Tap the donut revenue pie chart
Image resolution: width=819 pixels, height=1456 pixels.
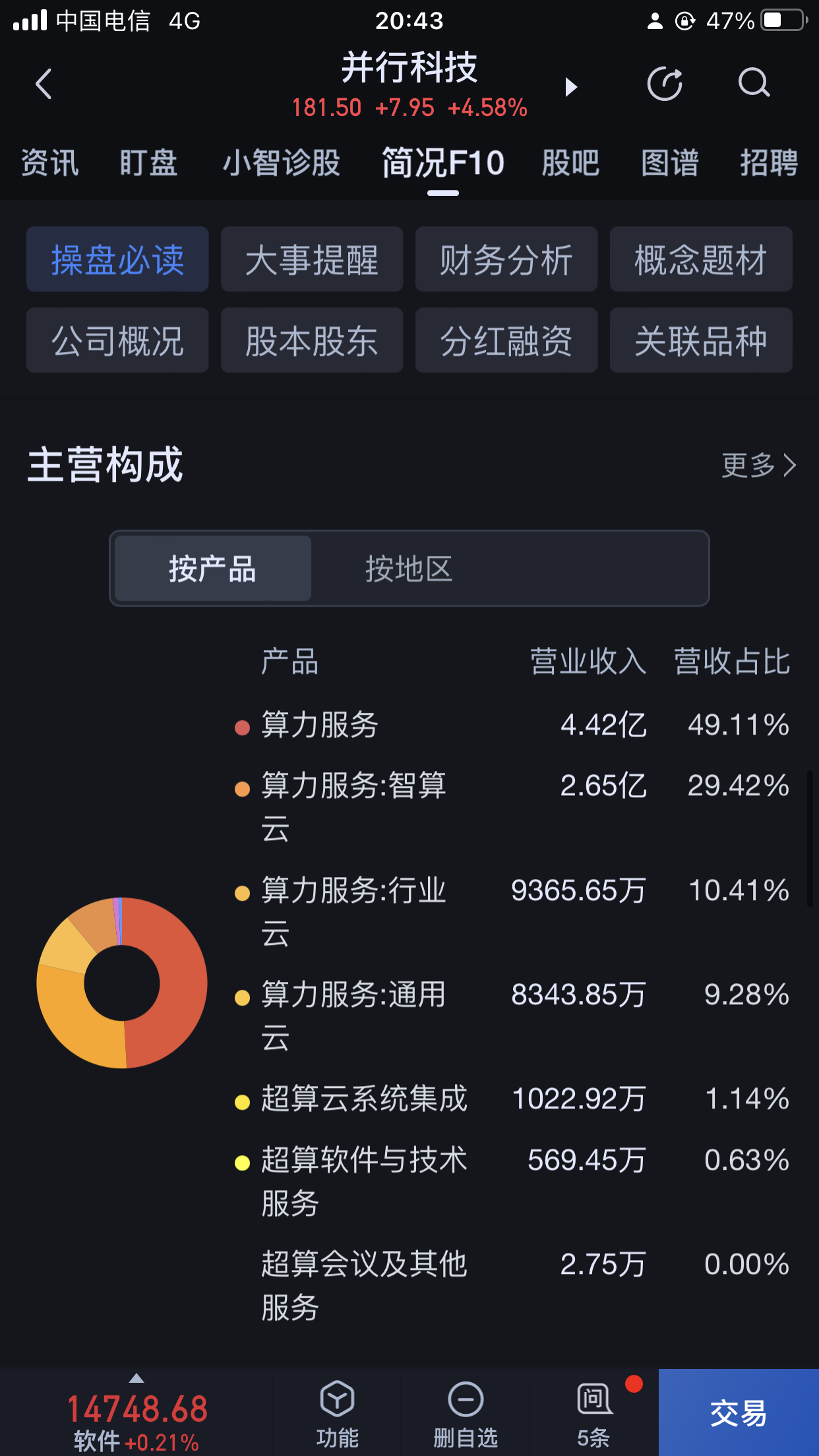pos(122,983)
